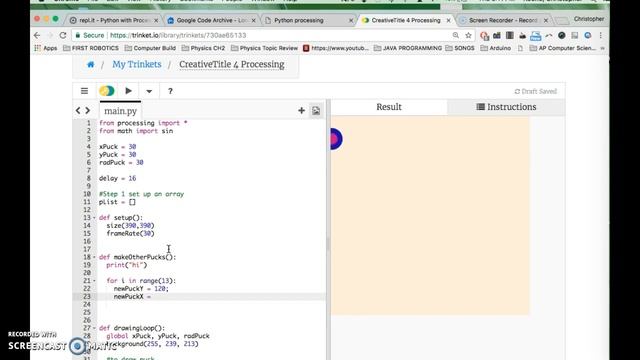Click the browser forward button

(50, 36)
